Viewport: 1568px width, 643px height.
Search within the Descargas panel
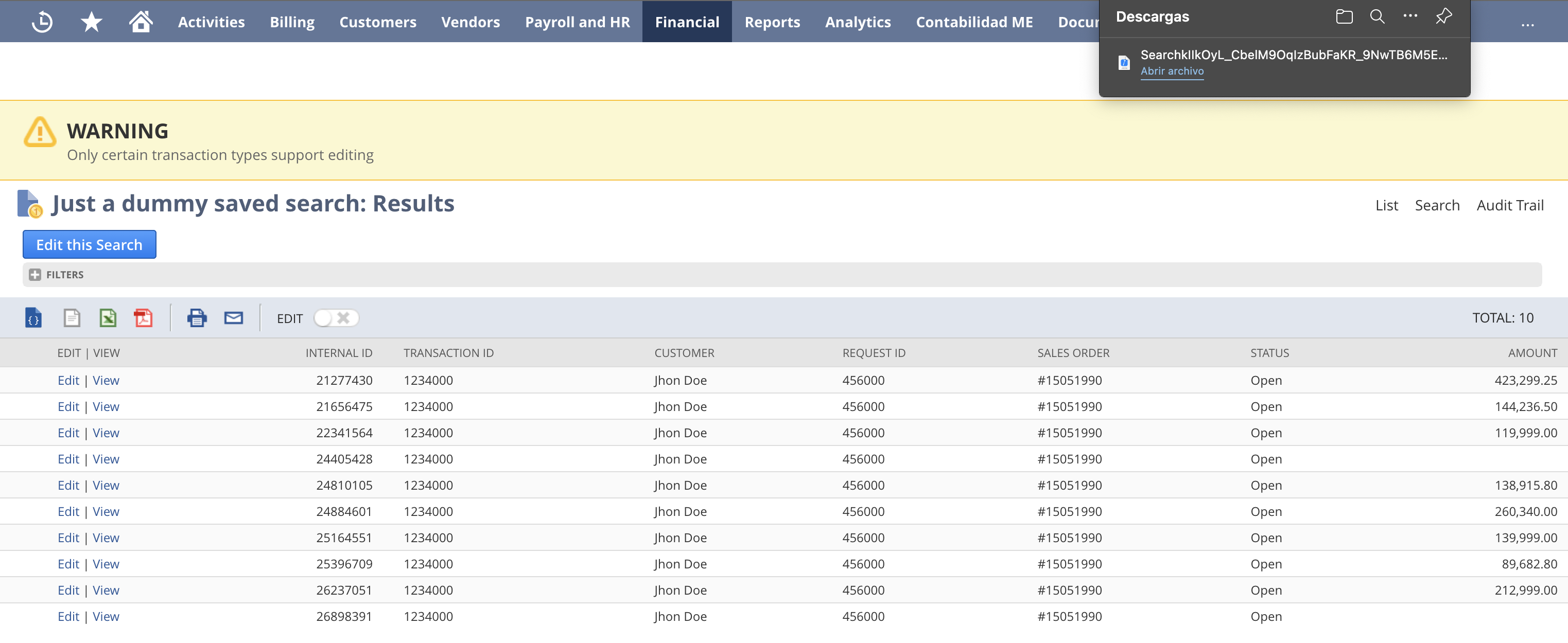click(x=1377, y=16)
